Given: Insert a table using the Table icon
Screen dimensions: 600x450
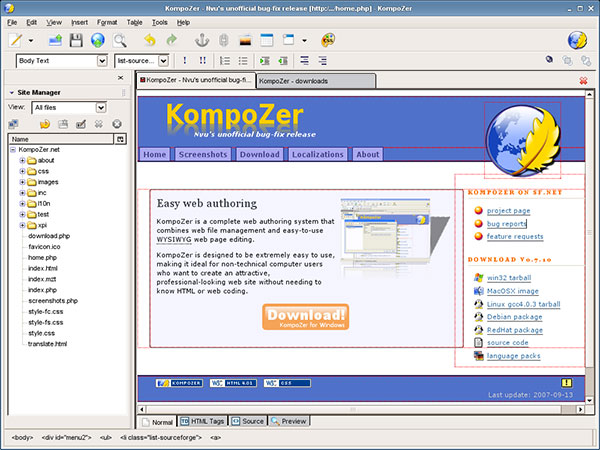Looking at the screenshot, I should click(266, 41).
